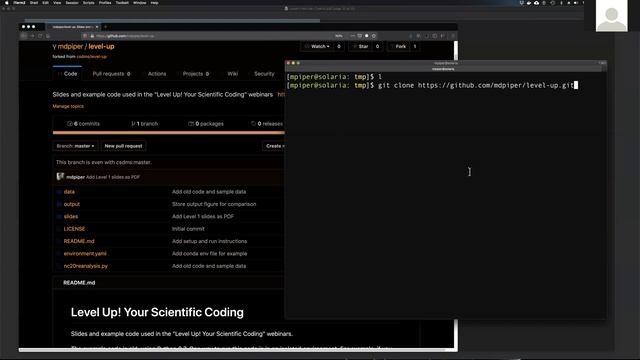Open the Profiles menu
The height and width of the screenshot is (360, 640).
105,2
